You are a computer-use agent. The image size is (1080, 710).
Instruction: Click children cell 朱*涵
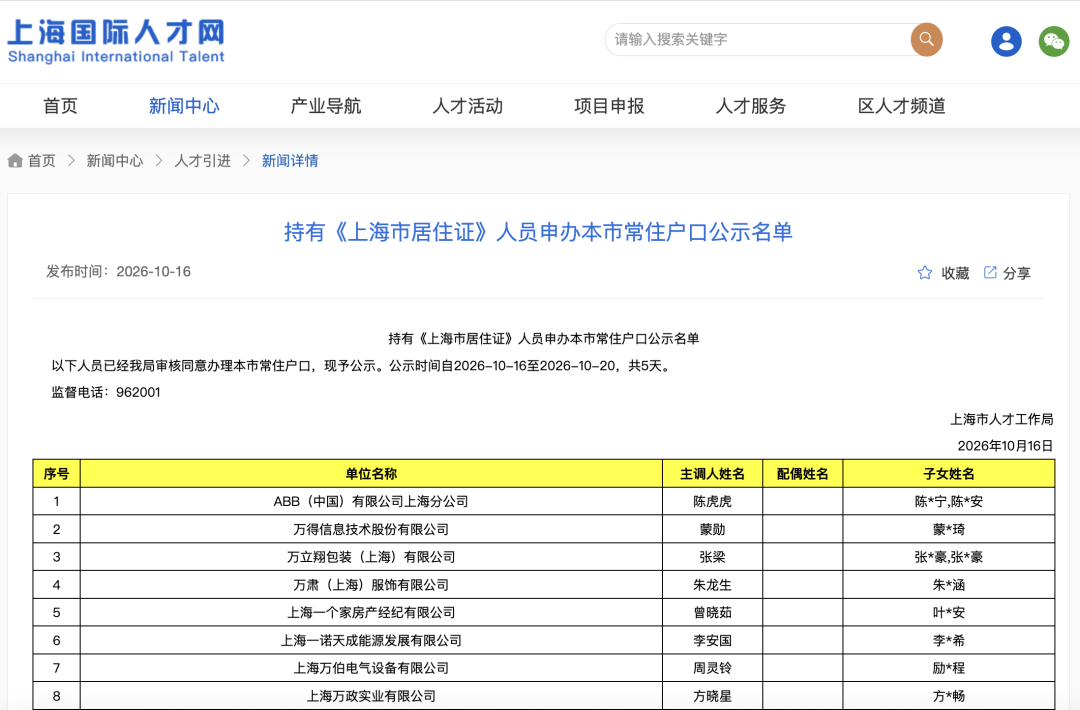[x=948, y=585]
